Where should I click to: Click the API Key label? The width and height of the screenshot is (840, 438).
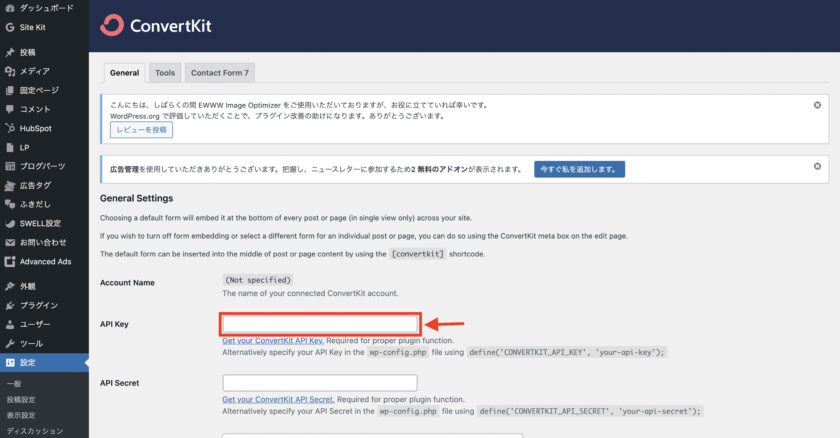coord(114,324)
